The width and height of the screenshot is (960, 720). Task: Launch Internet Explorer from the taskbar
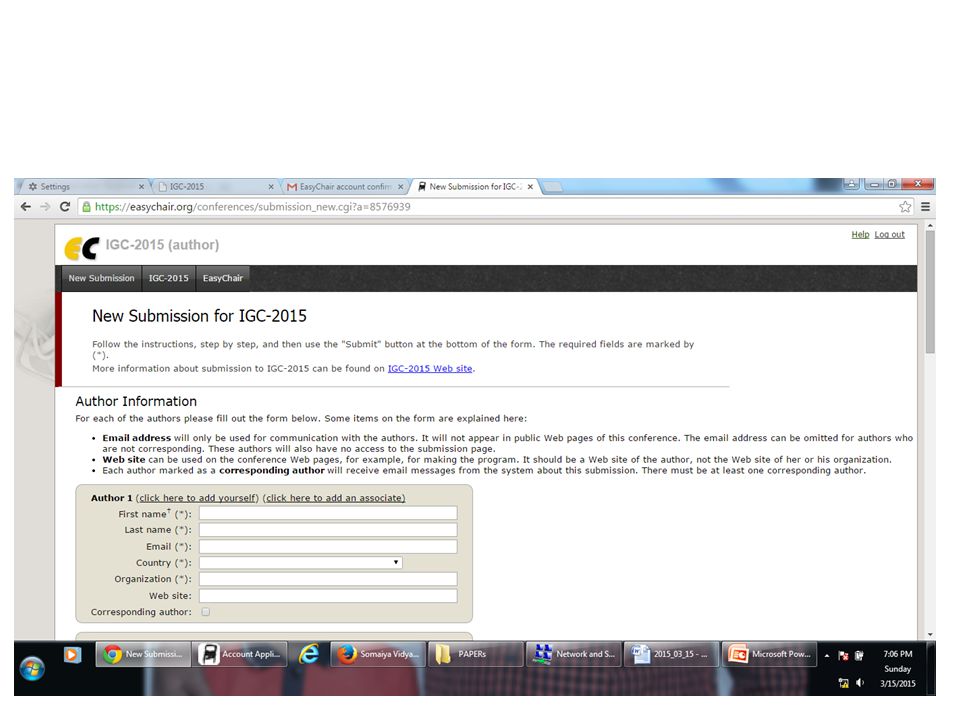click(x=309, y=654)
